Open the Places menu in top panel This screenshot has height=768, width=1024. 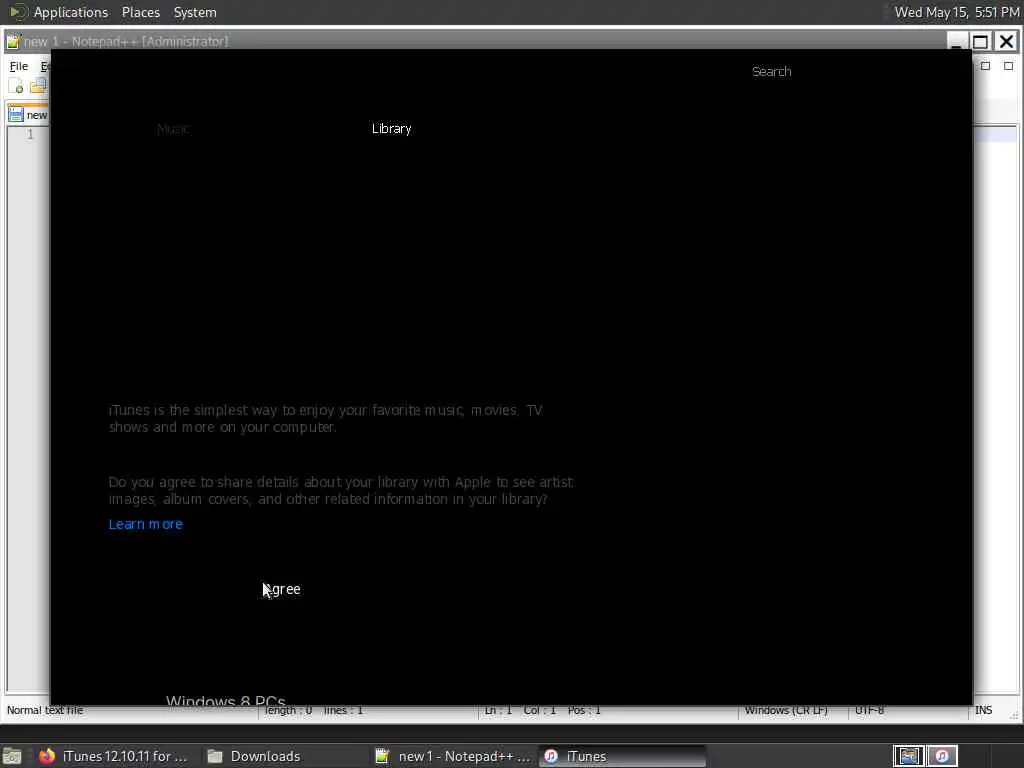tap(140, 12)
